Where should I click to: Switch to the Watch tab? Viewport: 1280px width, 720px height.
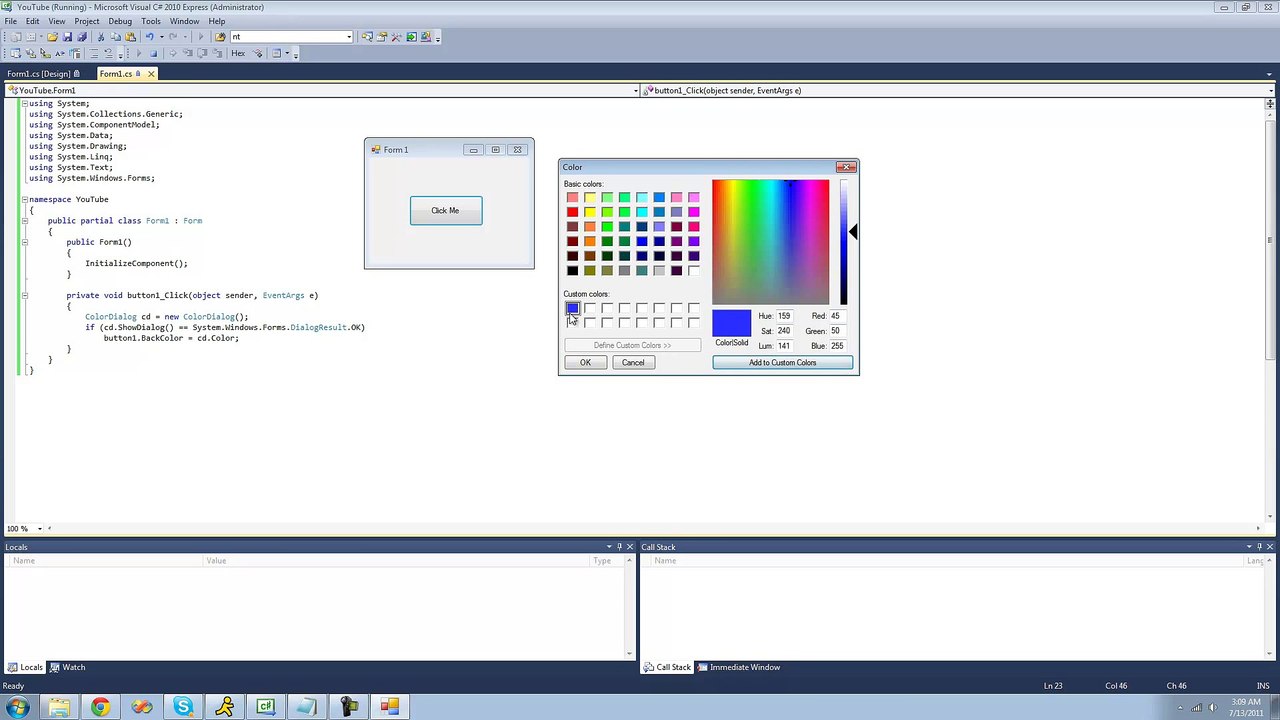(x=68, y=667)
